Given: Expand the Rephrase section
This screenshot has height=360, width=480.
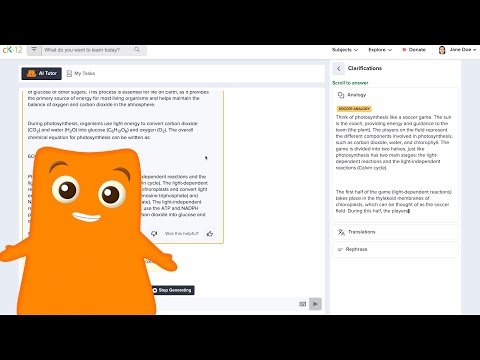Looking at the screenshot, I should (x=395, y=249).
